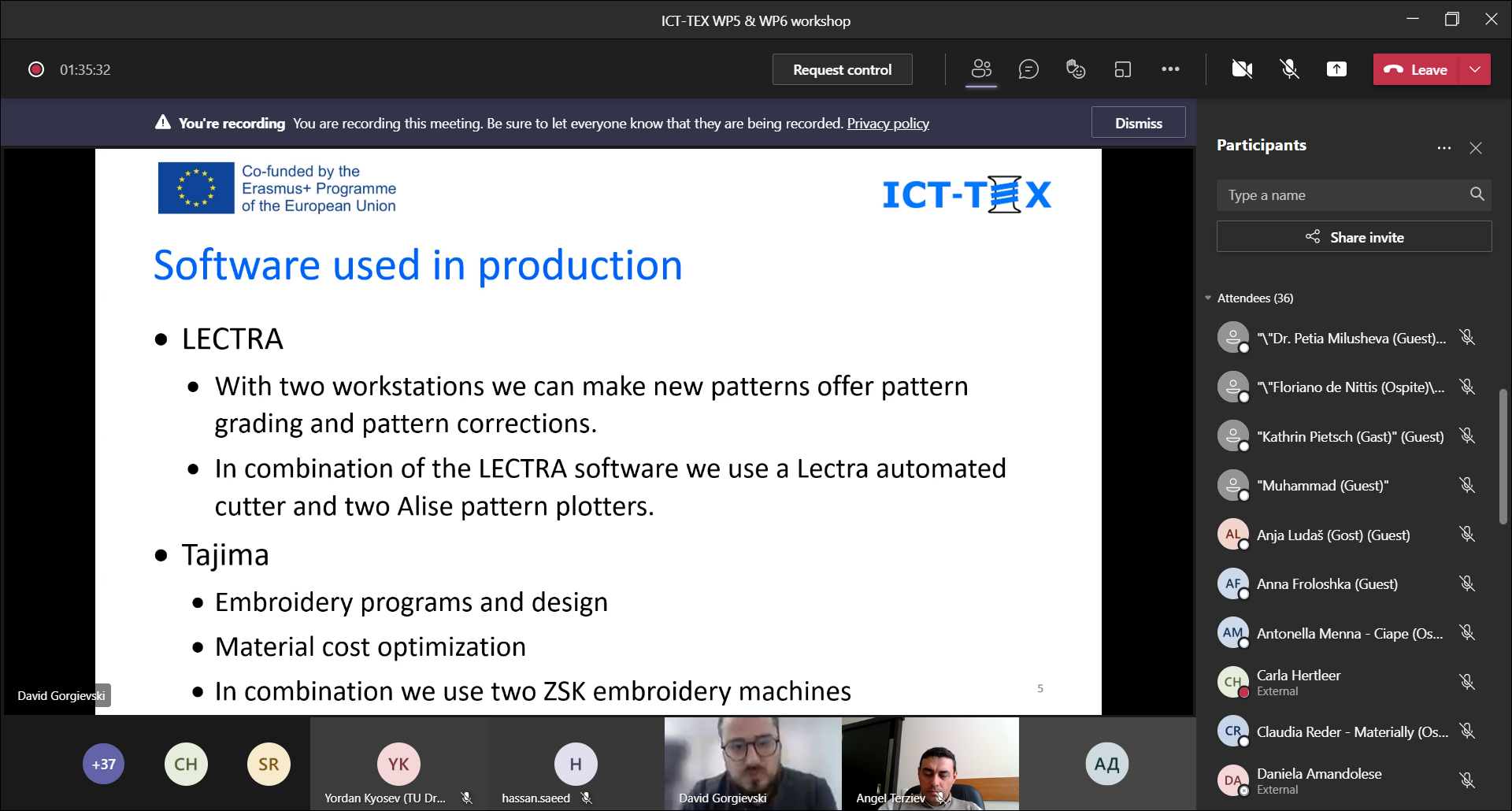Click mic icon next to Kathrin Pietsch
1512x811 pixels.
click(1466, 435)
